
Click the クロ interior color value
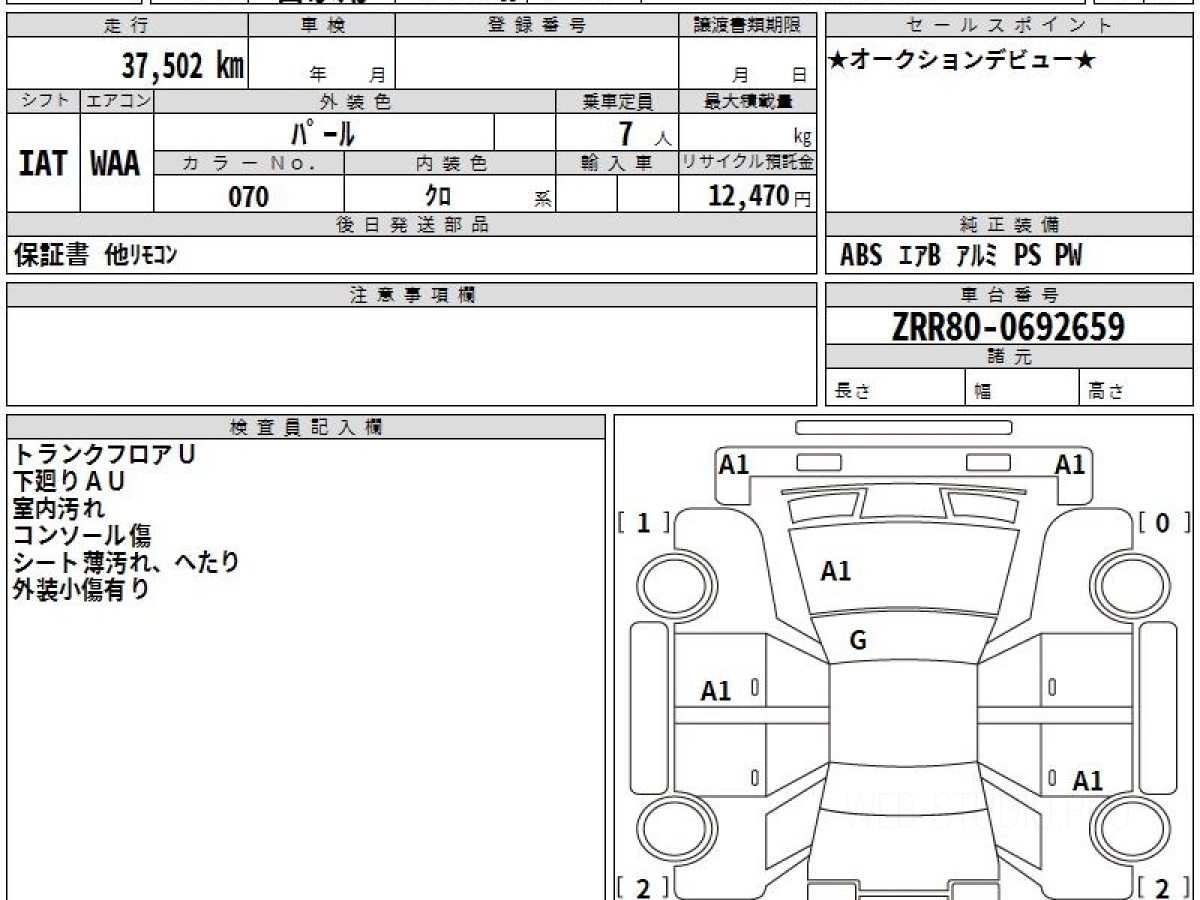click(x=437, y=196)
